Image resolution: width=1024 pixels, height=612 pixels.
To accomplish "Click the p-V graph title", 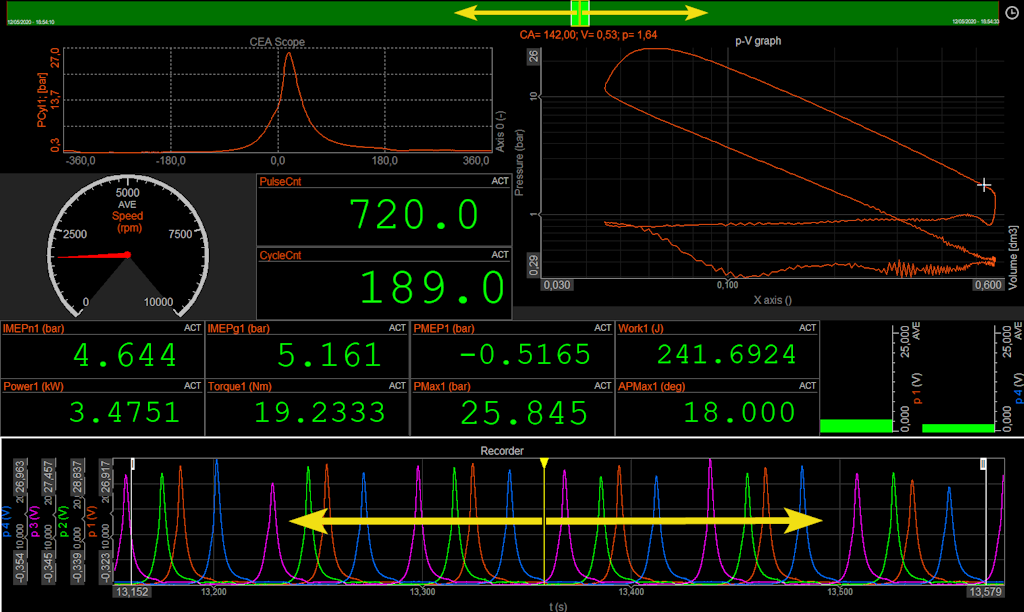I will [x=758, y=40].
